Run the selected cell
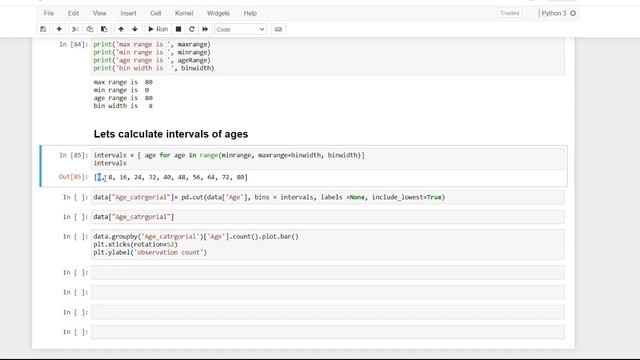Image resolution: width=640 pixels, height=360 pixels. pyautogui.click(x=158, y=29)
